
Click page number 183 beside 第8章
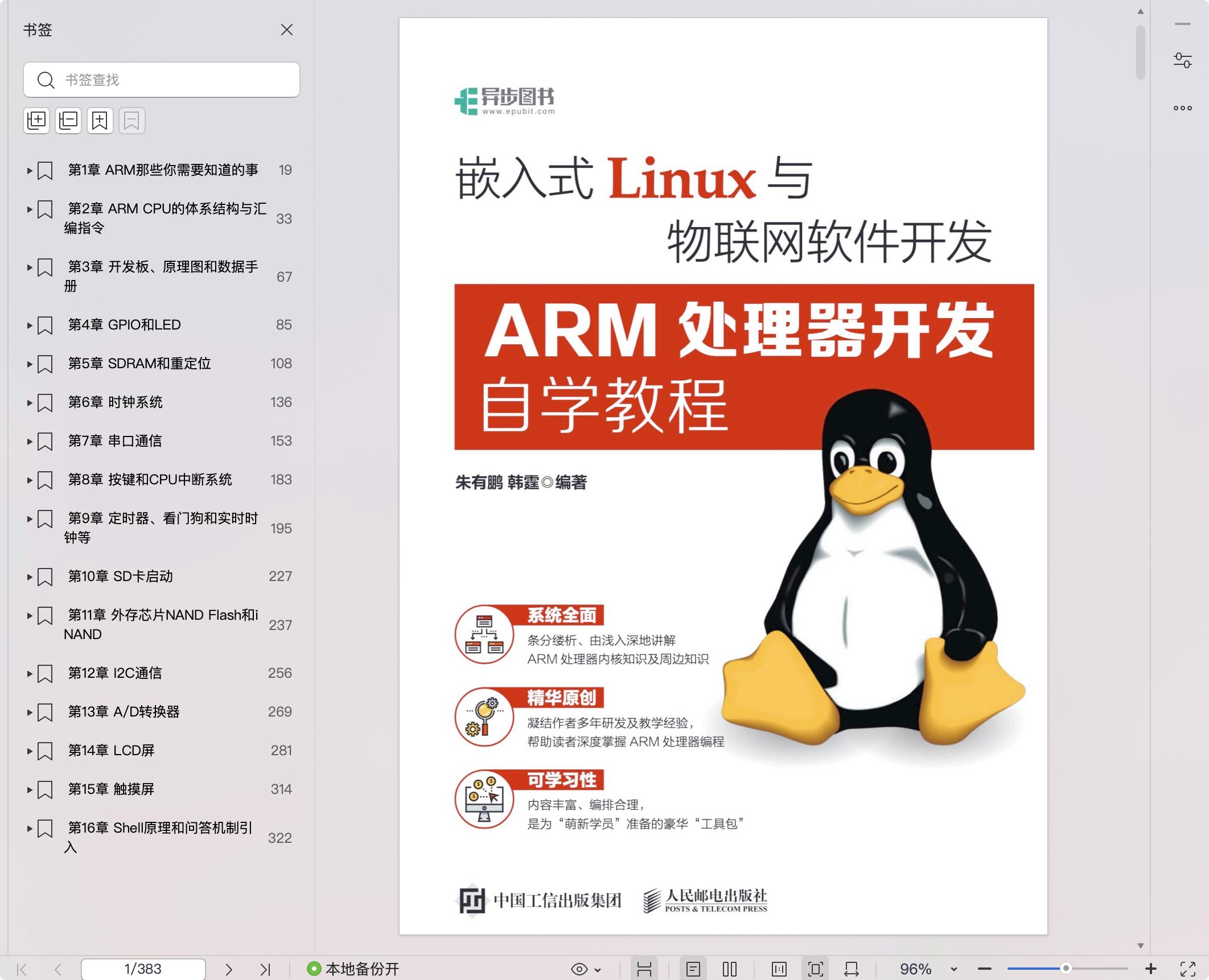[x=281, y=480]
